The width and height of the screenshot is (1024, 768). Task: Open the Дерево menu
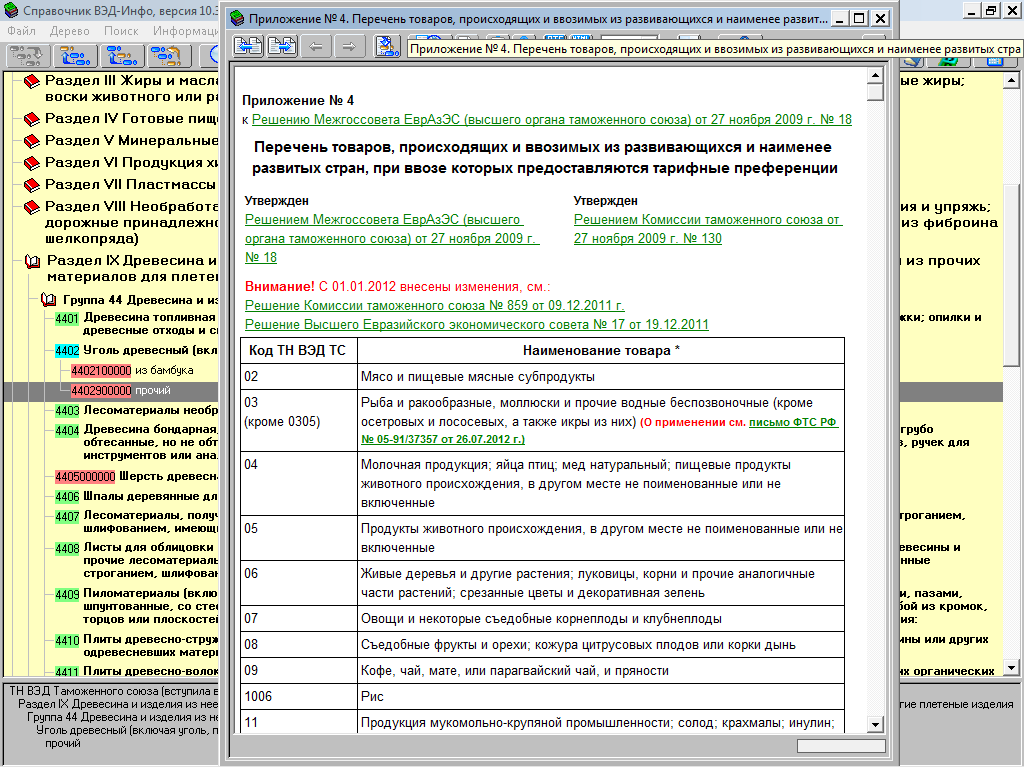69,31
